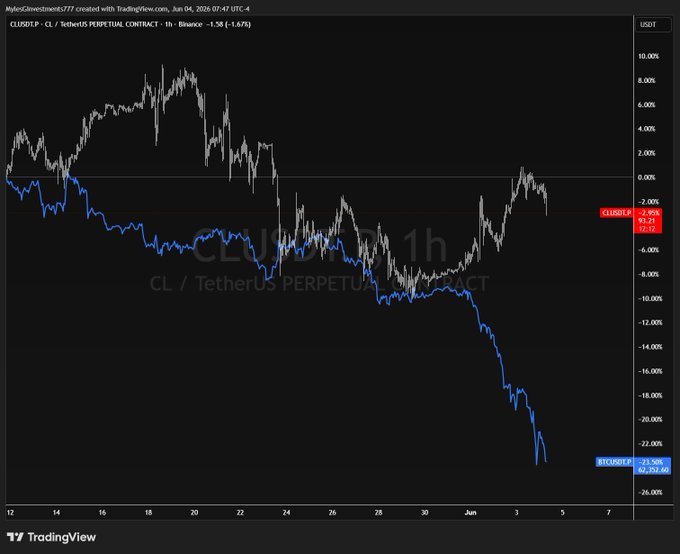Screen dimensions: 680x554
Task: Click the blue -23.50% price label
Action: [x=652, y=462]
